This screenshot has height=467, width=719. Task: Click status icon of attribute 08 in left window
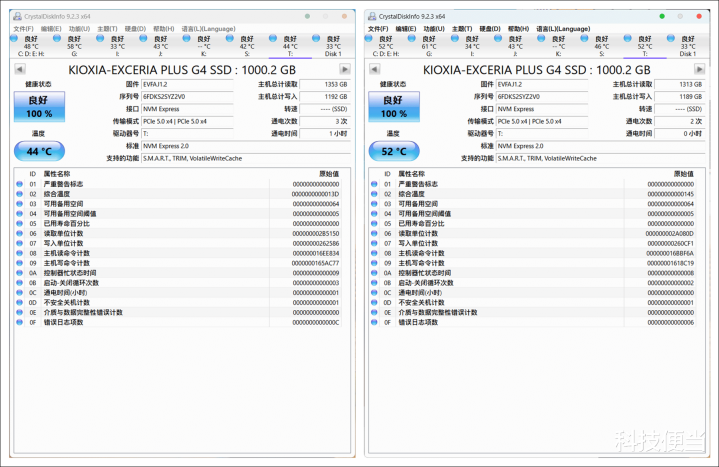point(19,253)
